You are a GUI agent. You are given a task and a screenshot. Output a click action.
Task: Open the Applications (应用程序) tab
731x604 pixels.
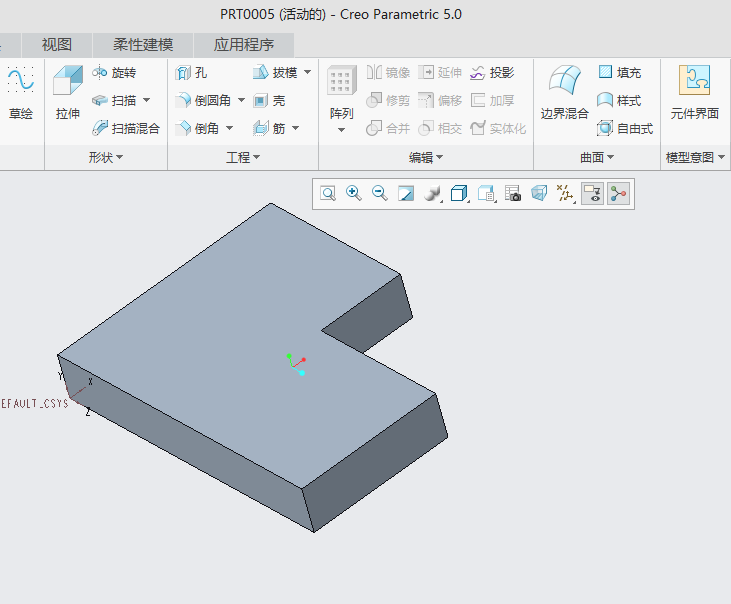tap(244, 45)
